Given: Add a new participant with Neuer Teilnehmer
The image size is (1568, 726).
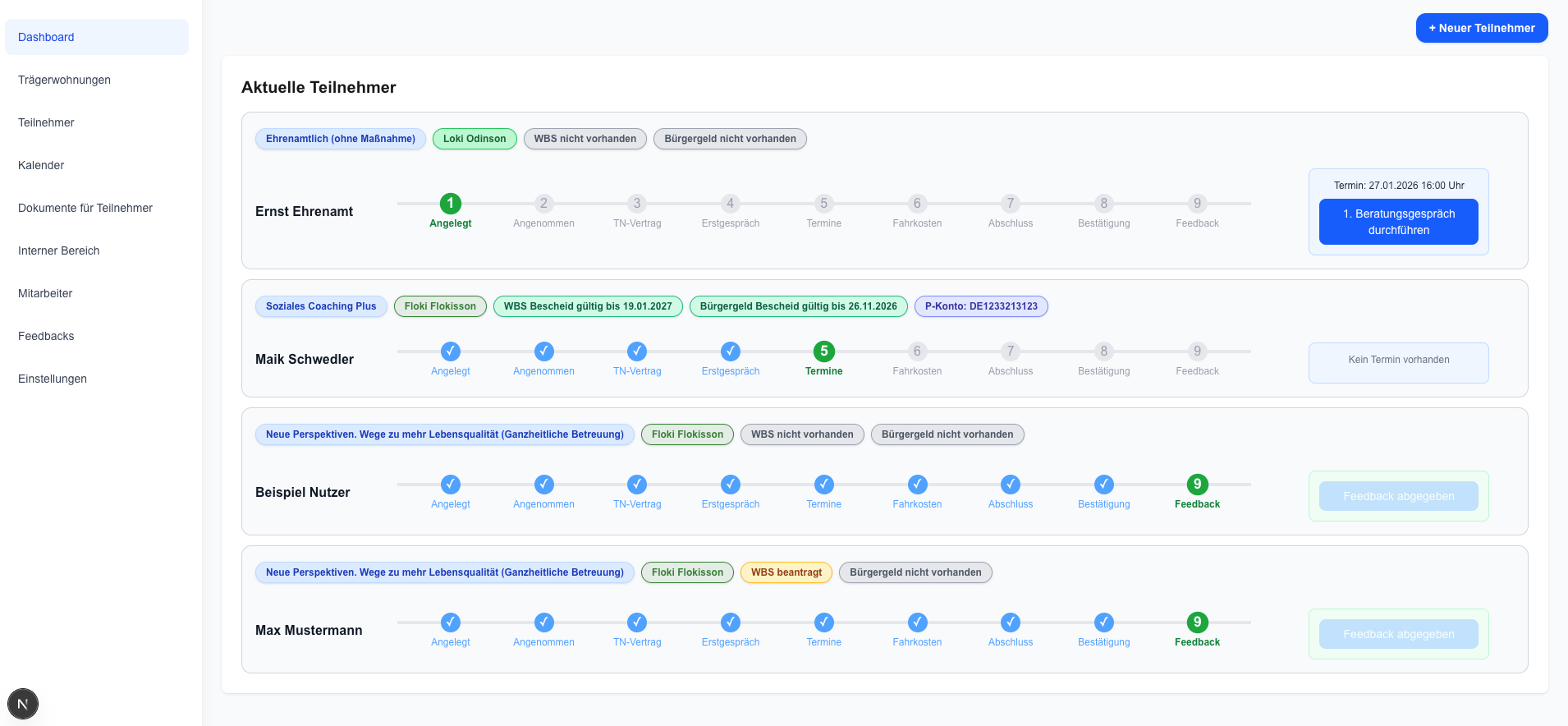Looking at the screenshot, I should click(1481, 28).
